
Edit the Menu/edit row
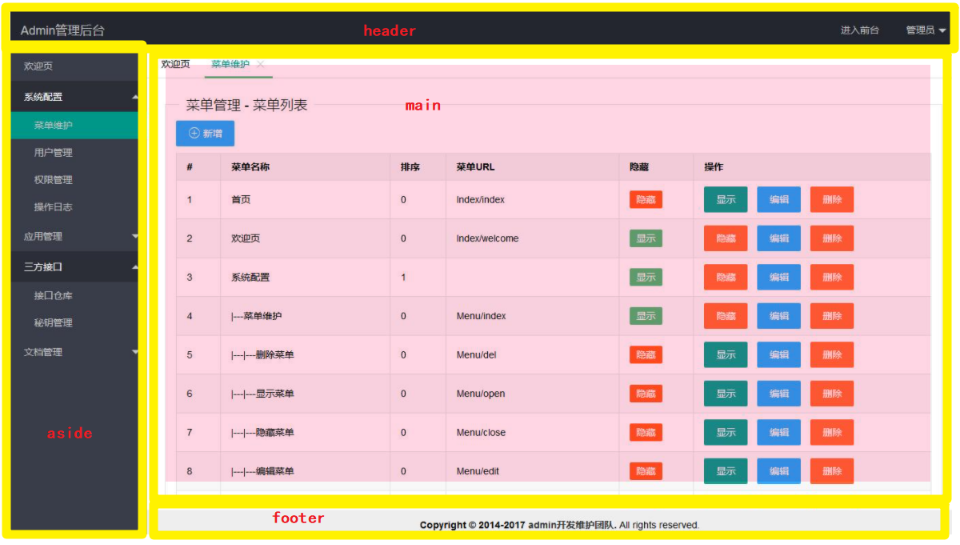coord(779,471)
